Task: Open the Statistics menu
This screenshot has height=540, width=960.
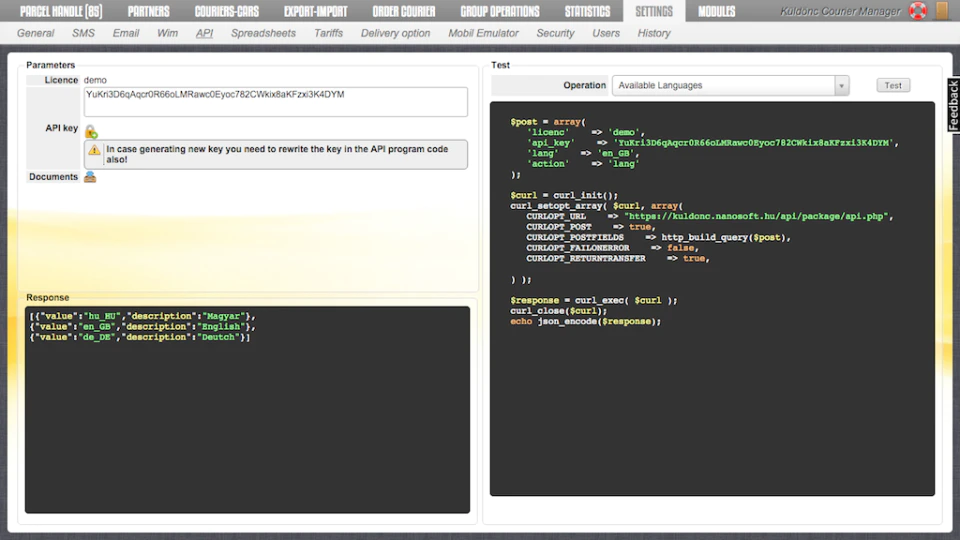Action: click(588, 11)
